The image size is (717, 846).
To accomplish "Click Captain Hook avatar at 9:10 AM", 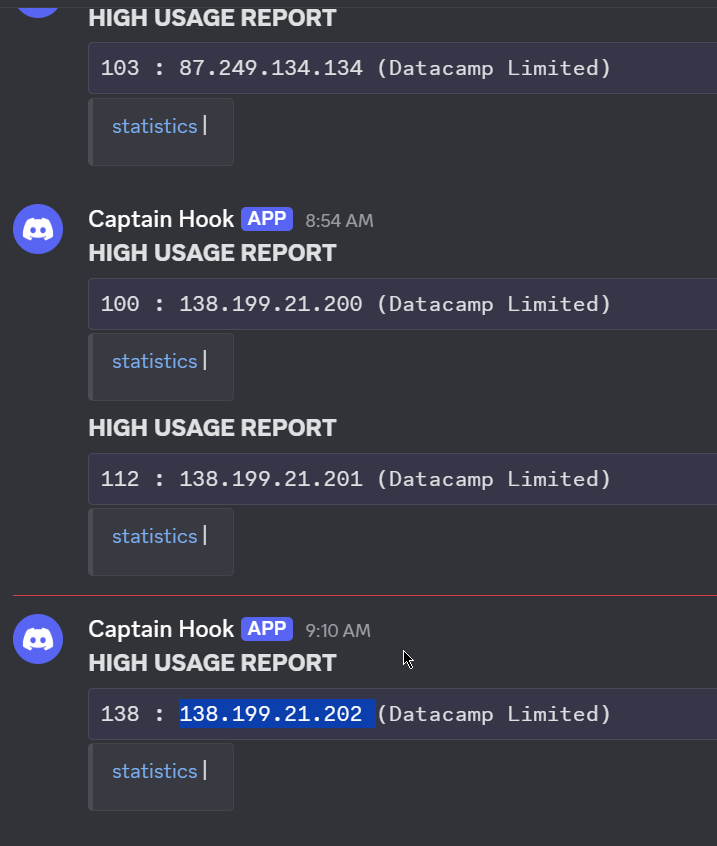I will 38,639.
